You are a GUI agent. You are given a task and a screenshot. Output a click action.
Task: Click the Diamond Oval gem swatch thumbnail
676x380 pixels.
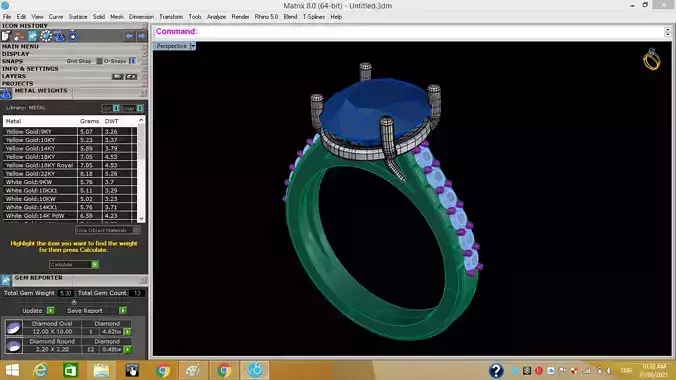pos(13,328)
